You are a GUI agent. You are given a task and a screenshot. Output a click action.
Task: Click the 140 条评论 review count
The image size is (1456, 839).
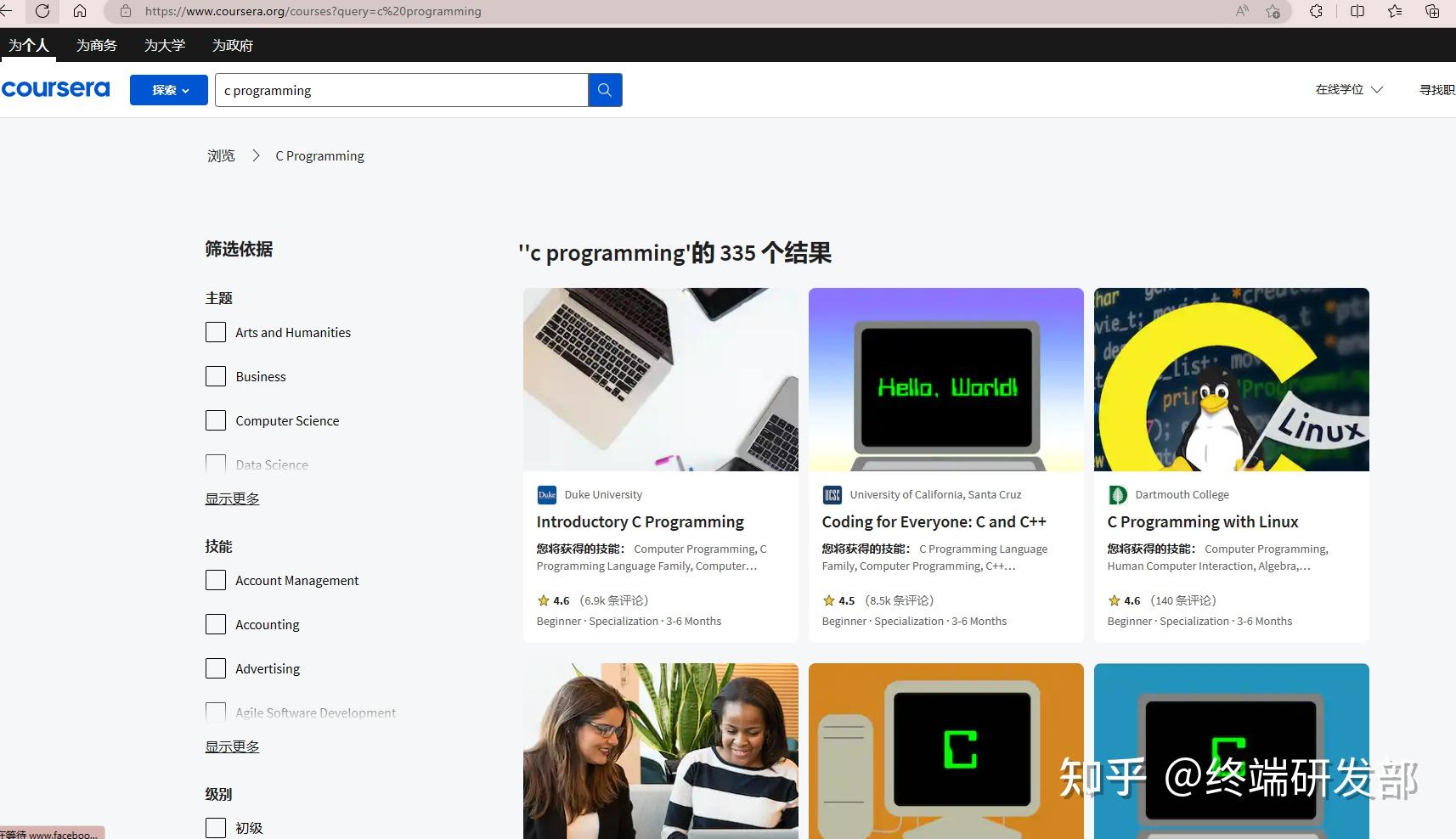tap(1183, 600)
